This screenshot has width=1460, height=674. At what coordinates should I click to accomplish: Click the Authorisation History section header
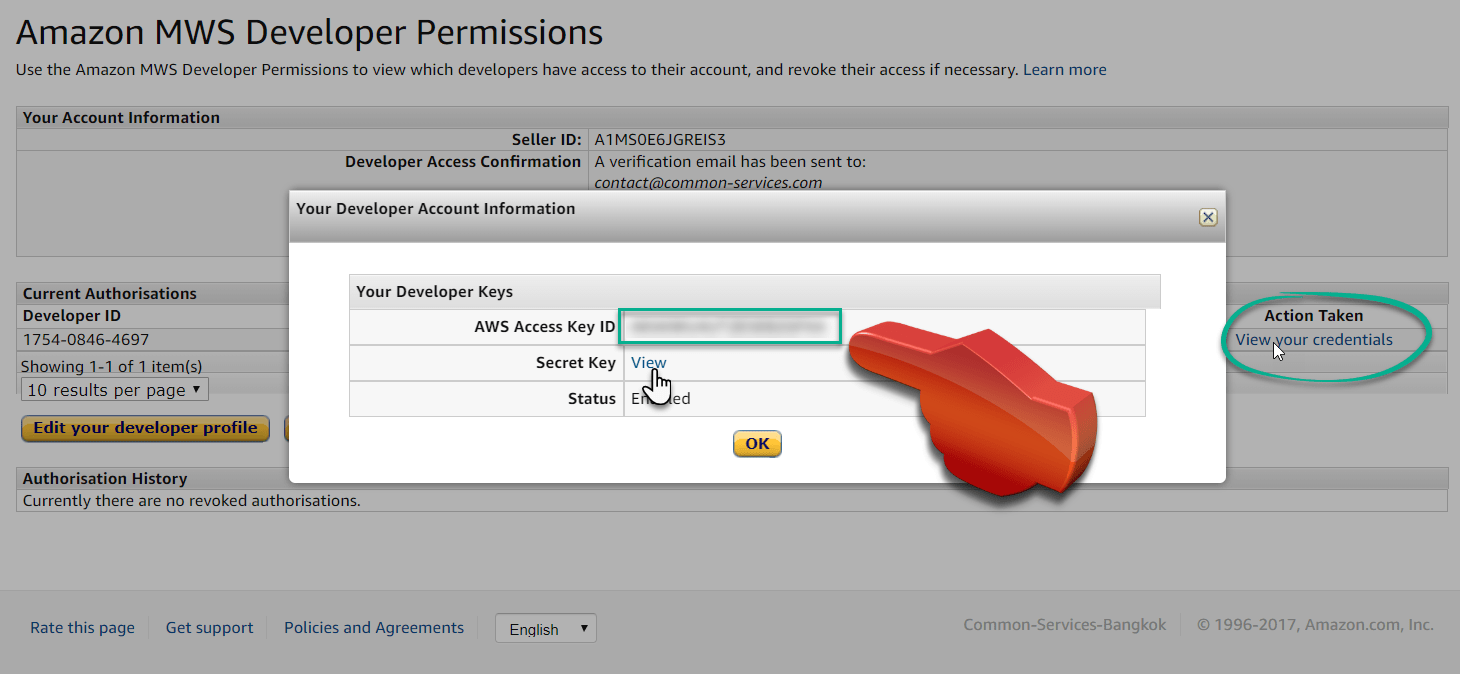point(105,478)
